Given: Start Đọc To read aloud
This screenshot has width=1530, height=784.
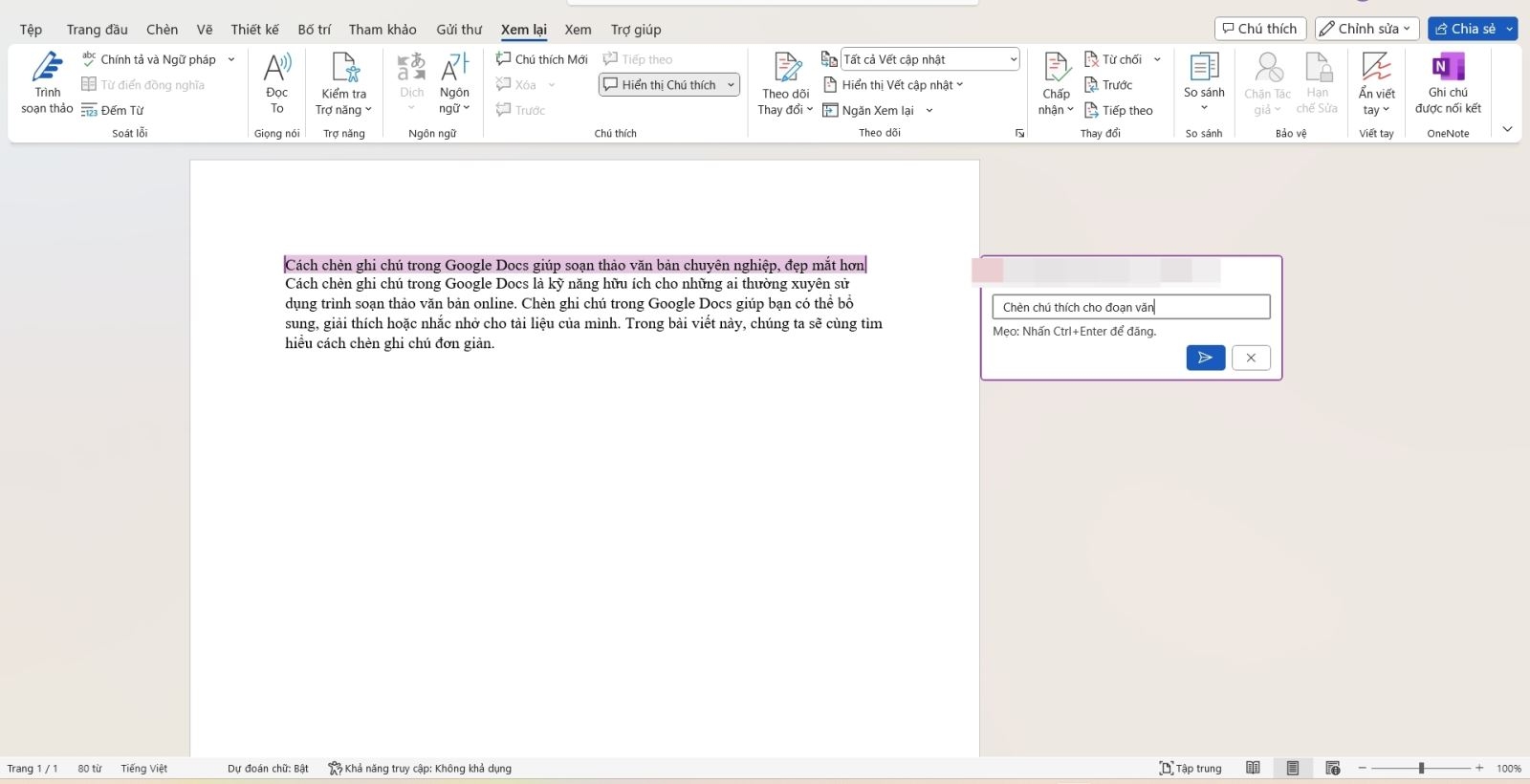Looking at the screenshot, I should pos(276,83).
